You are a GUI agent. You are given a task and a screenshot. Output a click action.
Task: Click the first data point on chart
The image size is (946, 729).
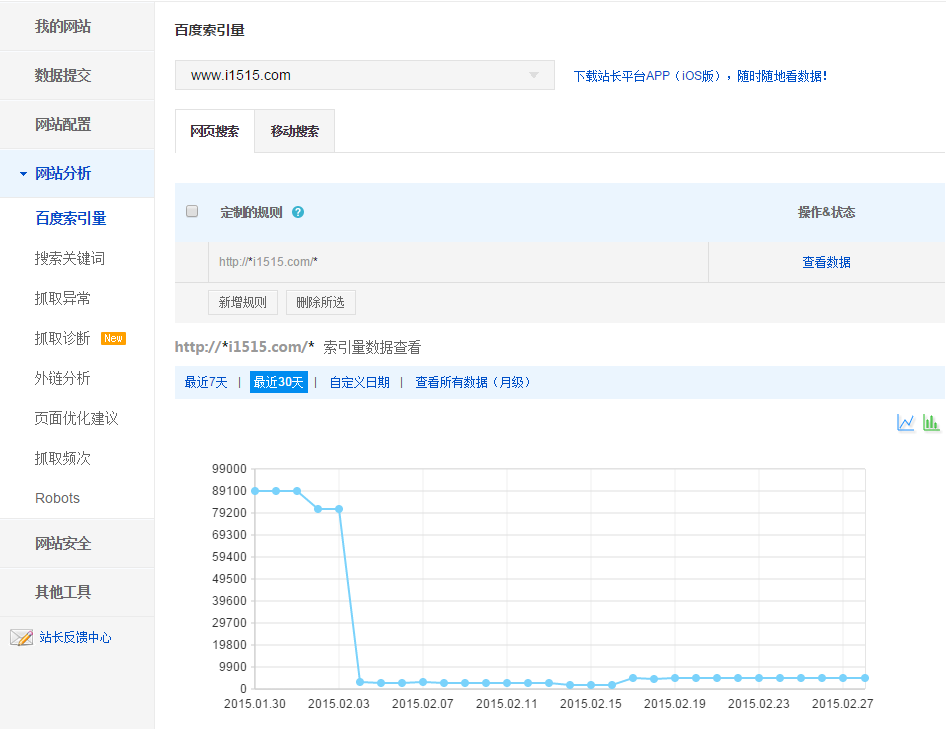point(255,491)
